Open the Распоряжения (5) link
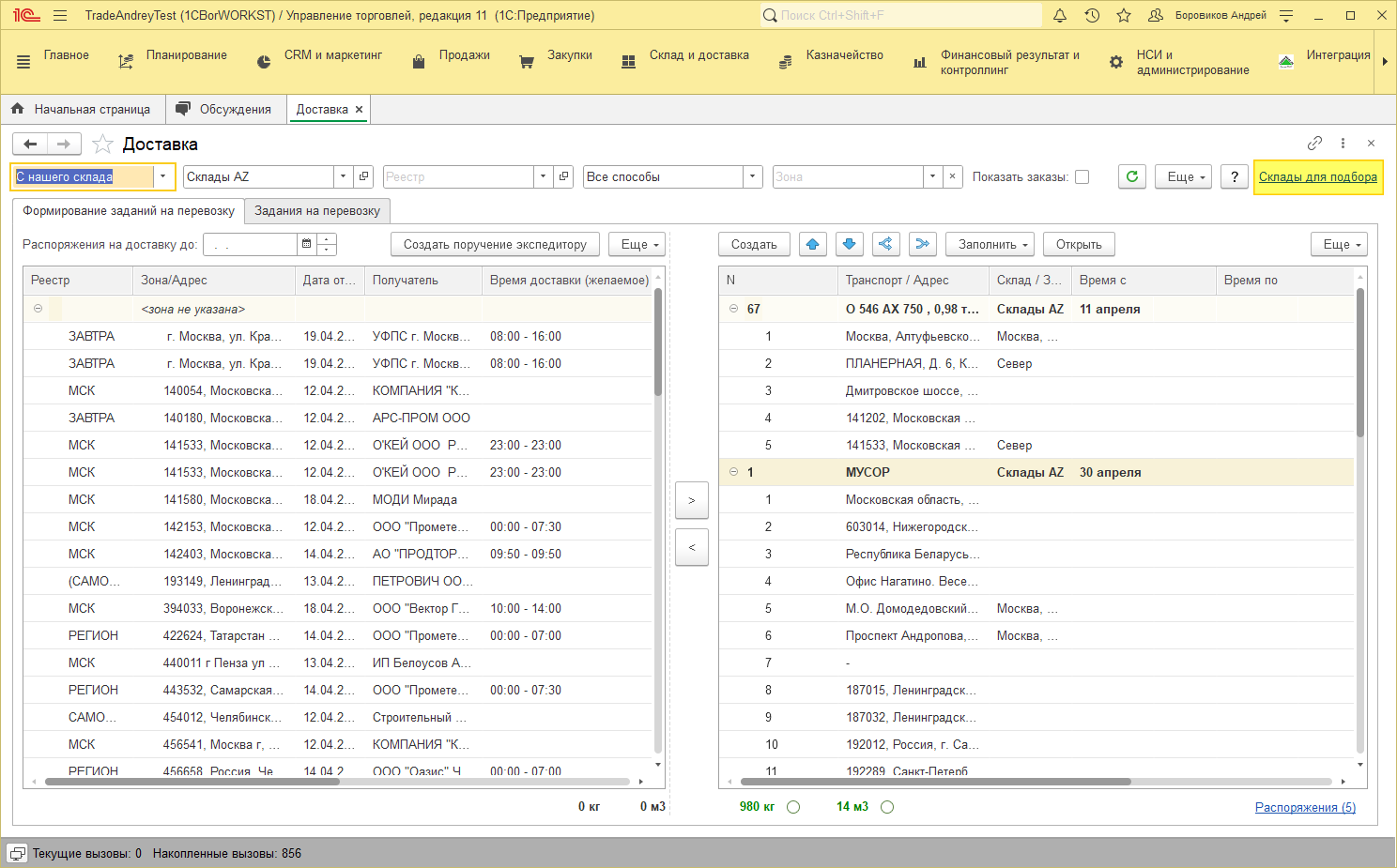Viewport: 1397px width, 868px height. (x=1305, y=807)
